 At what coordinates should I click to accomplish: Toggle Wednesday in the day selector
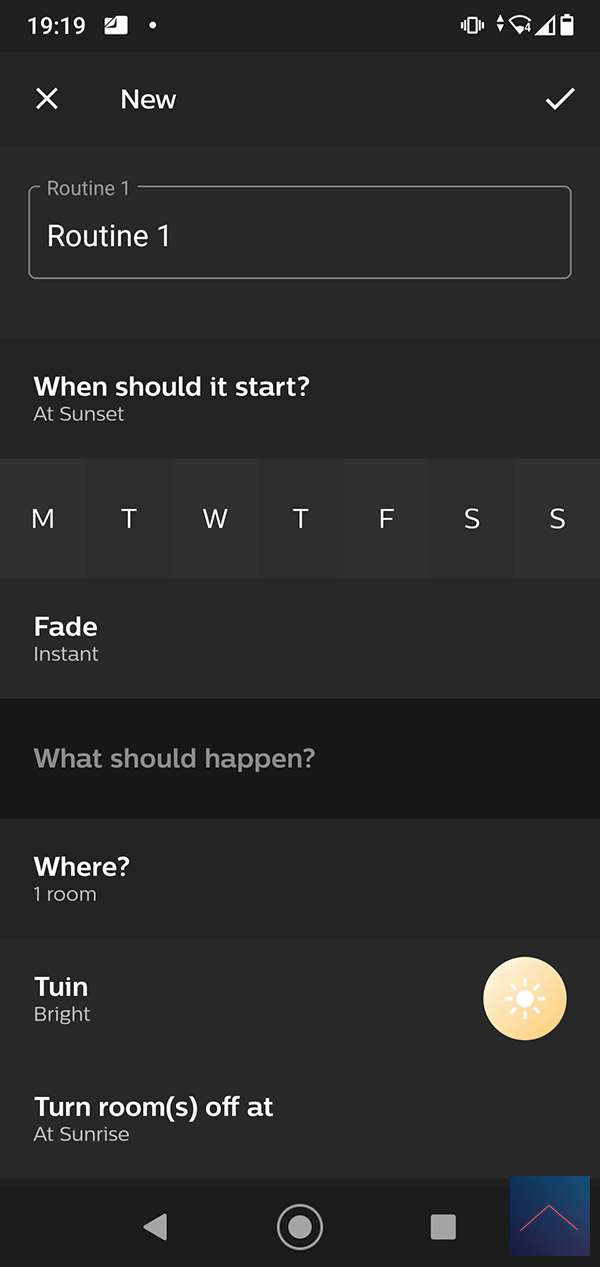215,519
